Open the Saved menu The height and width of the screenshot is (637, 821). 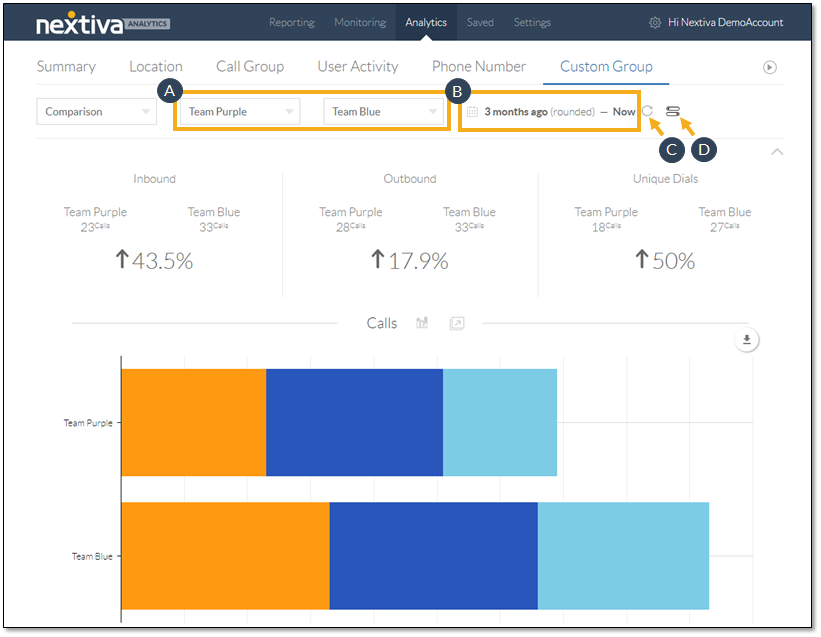(x=480, y=23)
